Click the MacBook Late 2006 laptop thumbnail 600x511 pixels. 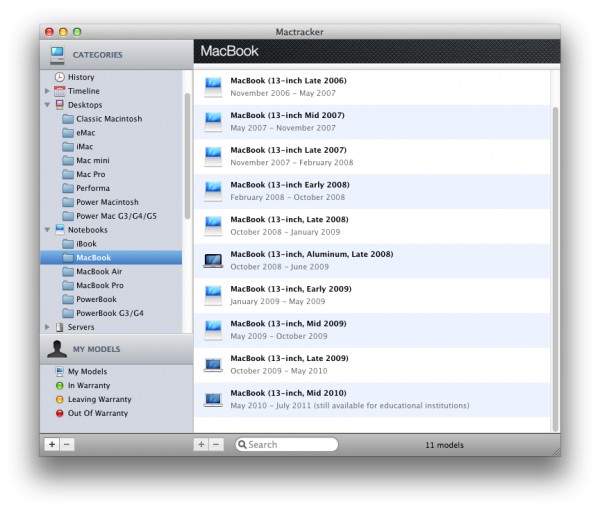coord(213,87)
